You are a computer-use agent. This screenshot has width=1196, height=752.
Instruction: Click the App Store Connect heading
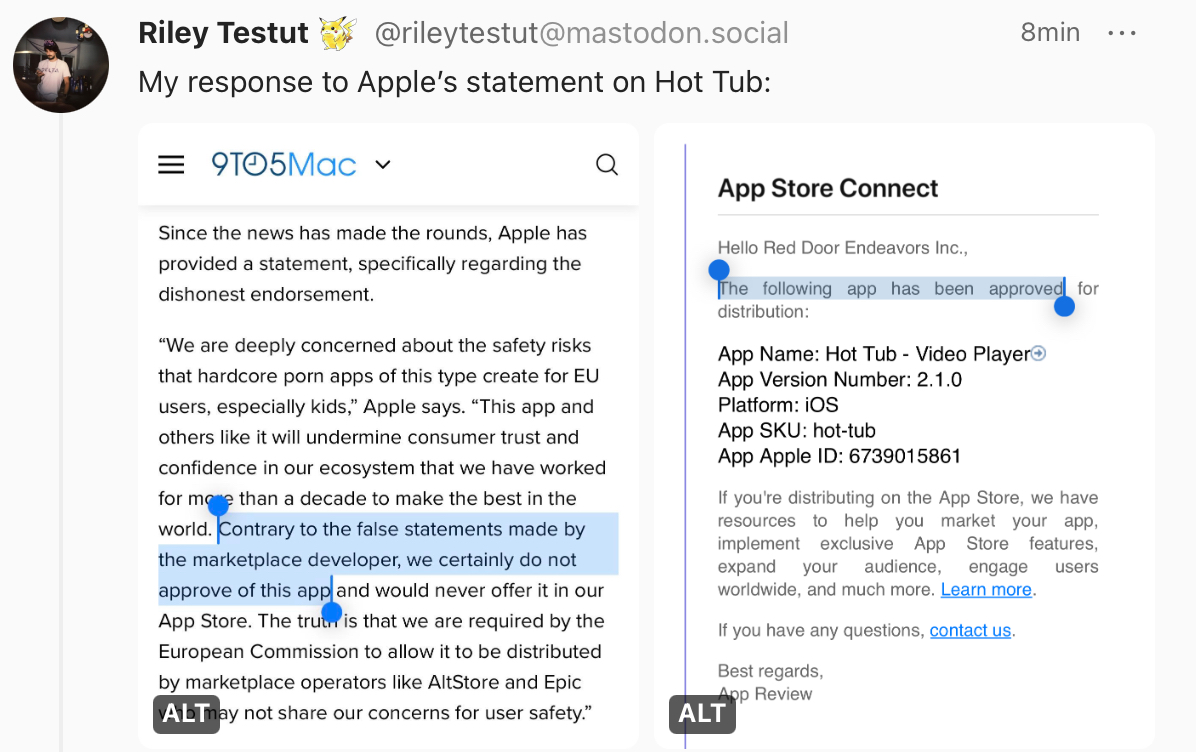pos(828,188)
